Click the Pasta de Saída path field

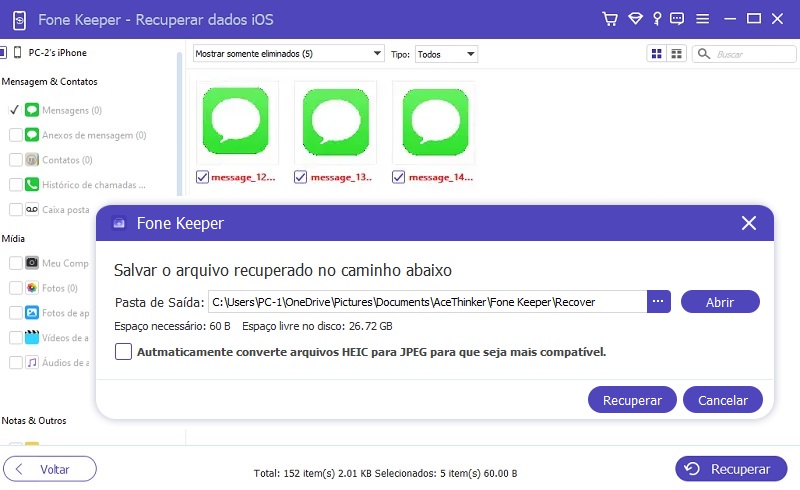pos(428,302)
